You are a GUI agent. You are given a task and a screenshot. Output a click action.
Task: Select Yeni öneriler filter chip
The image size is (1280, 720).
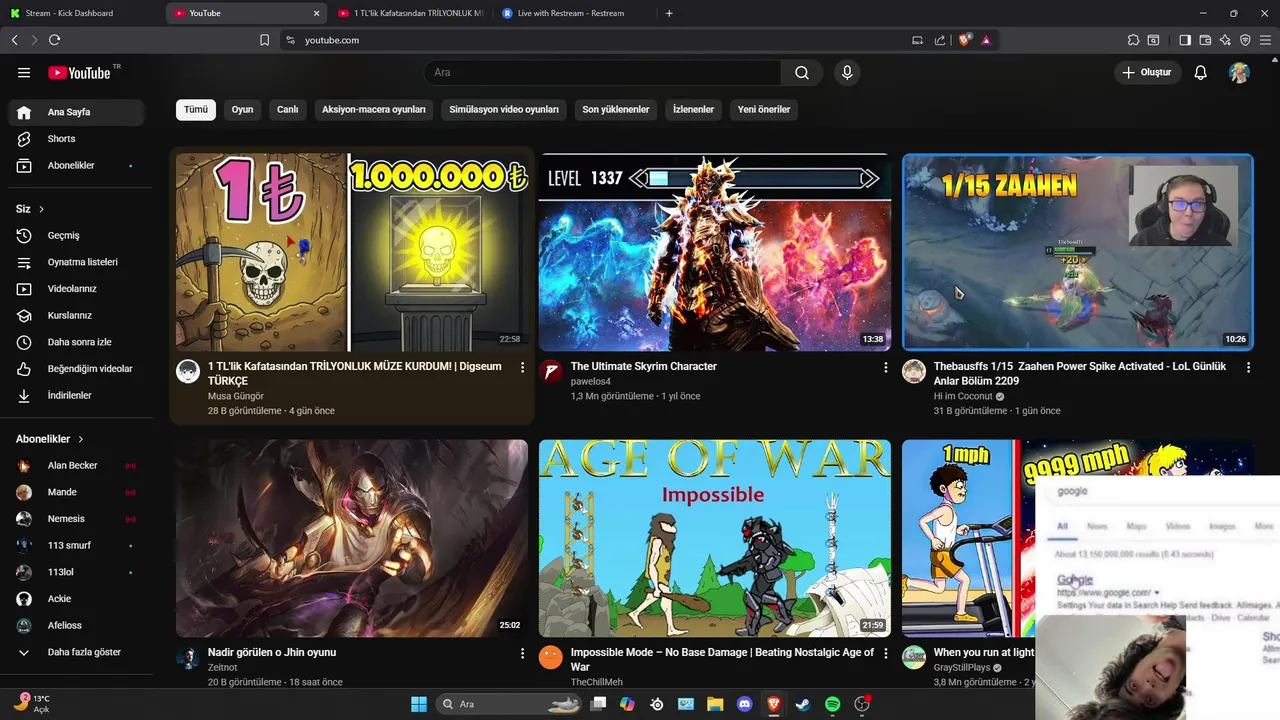(764, 110)
